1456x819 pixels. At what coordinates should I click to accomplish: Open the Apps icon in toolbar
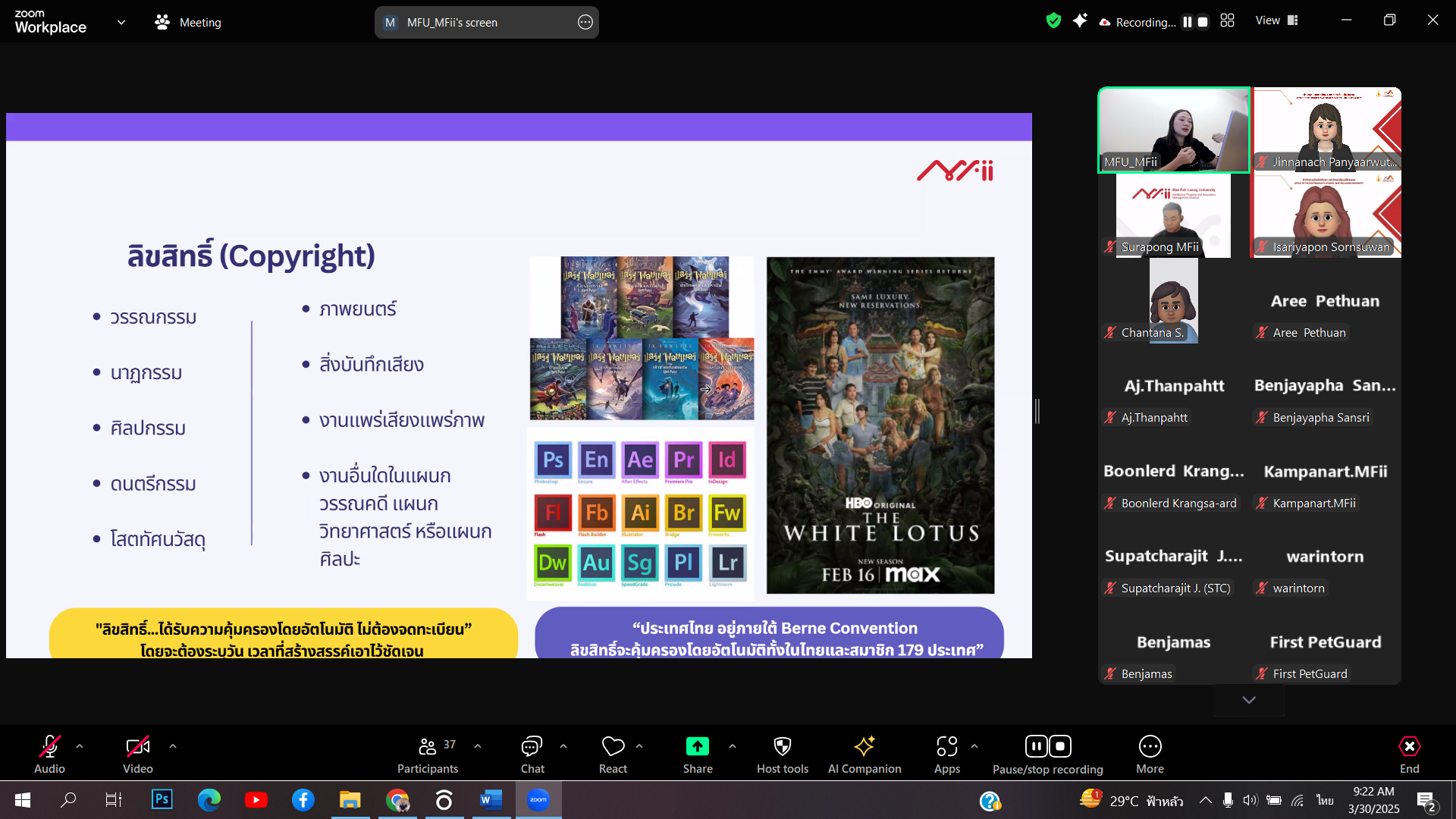(x=946, y=747)
